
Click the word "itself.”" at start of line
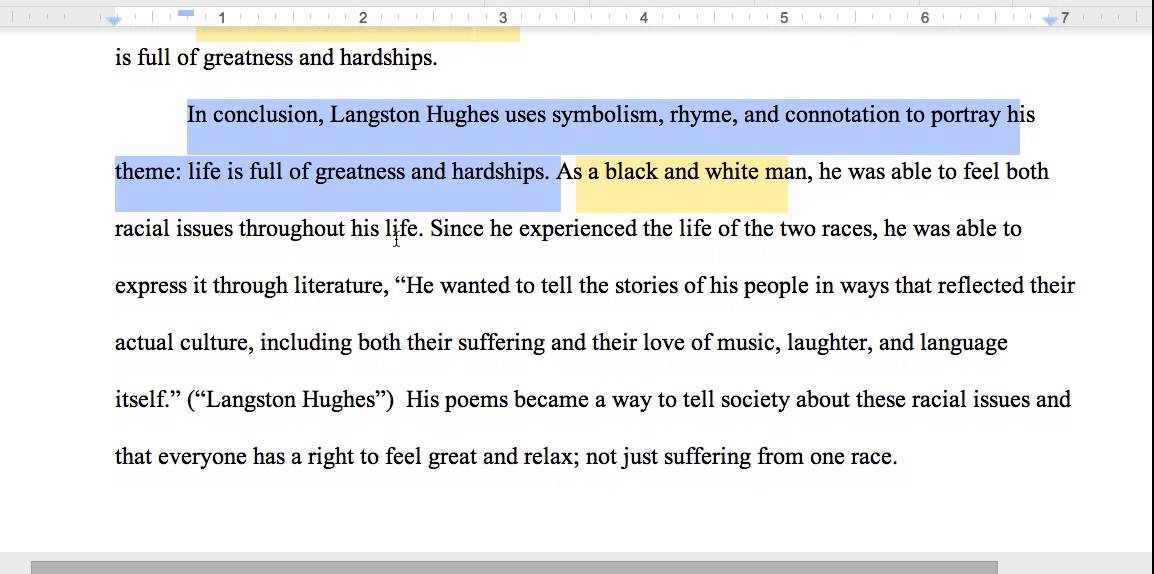pyautogui.click(x=147, y=400)
